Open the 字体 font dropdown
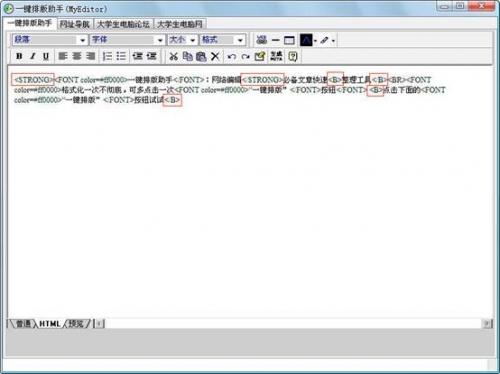 [x=128, y=40]
